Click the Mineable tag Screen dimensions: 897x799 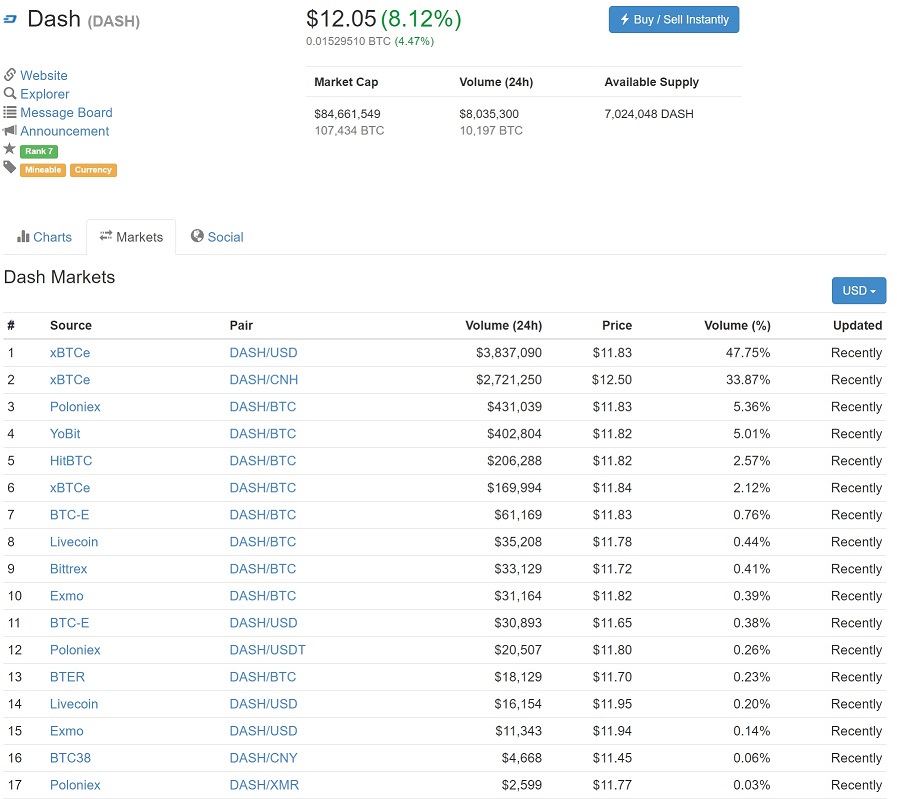43,170
